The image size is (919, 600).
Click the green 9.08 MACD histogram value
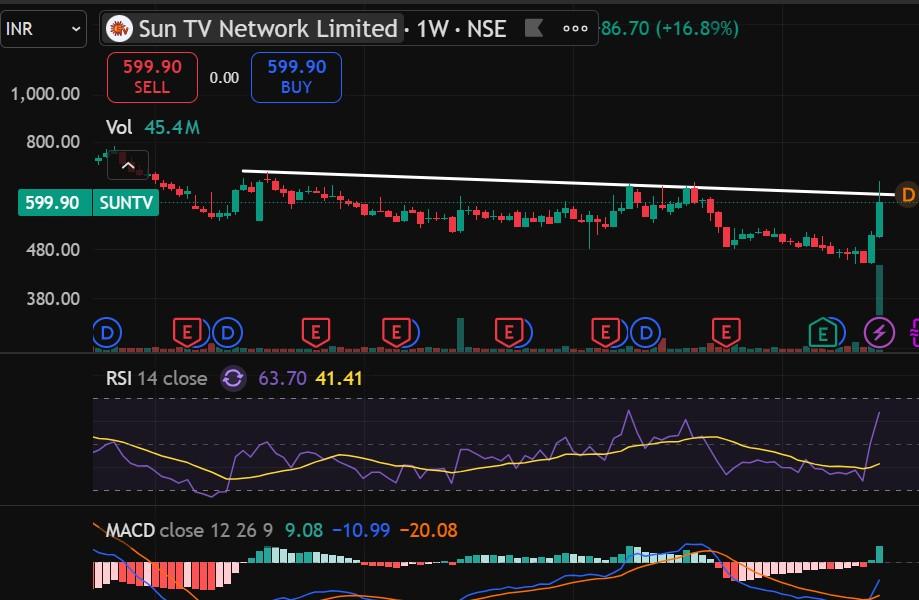(304, 531)
